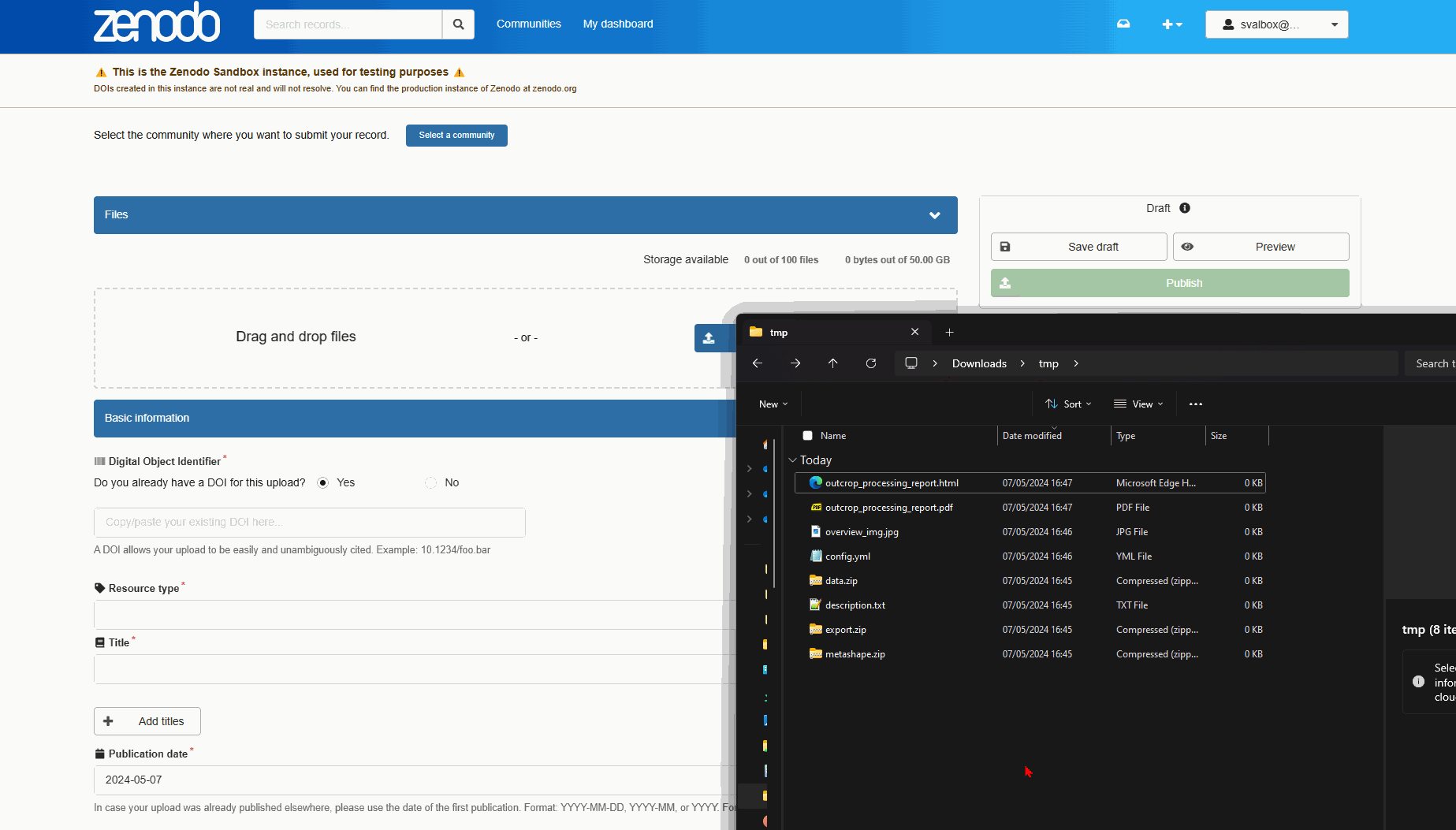
Task: Click the green Publish button
Action: pos(1170,283)
